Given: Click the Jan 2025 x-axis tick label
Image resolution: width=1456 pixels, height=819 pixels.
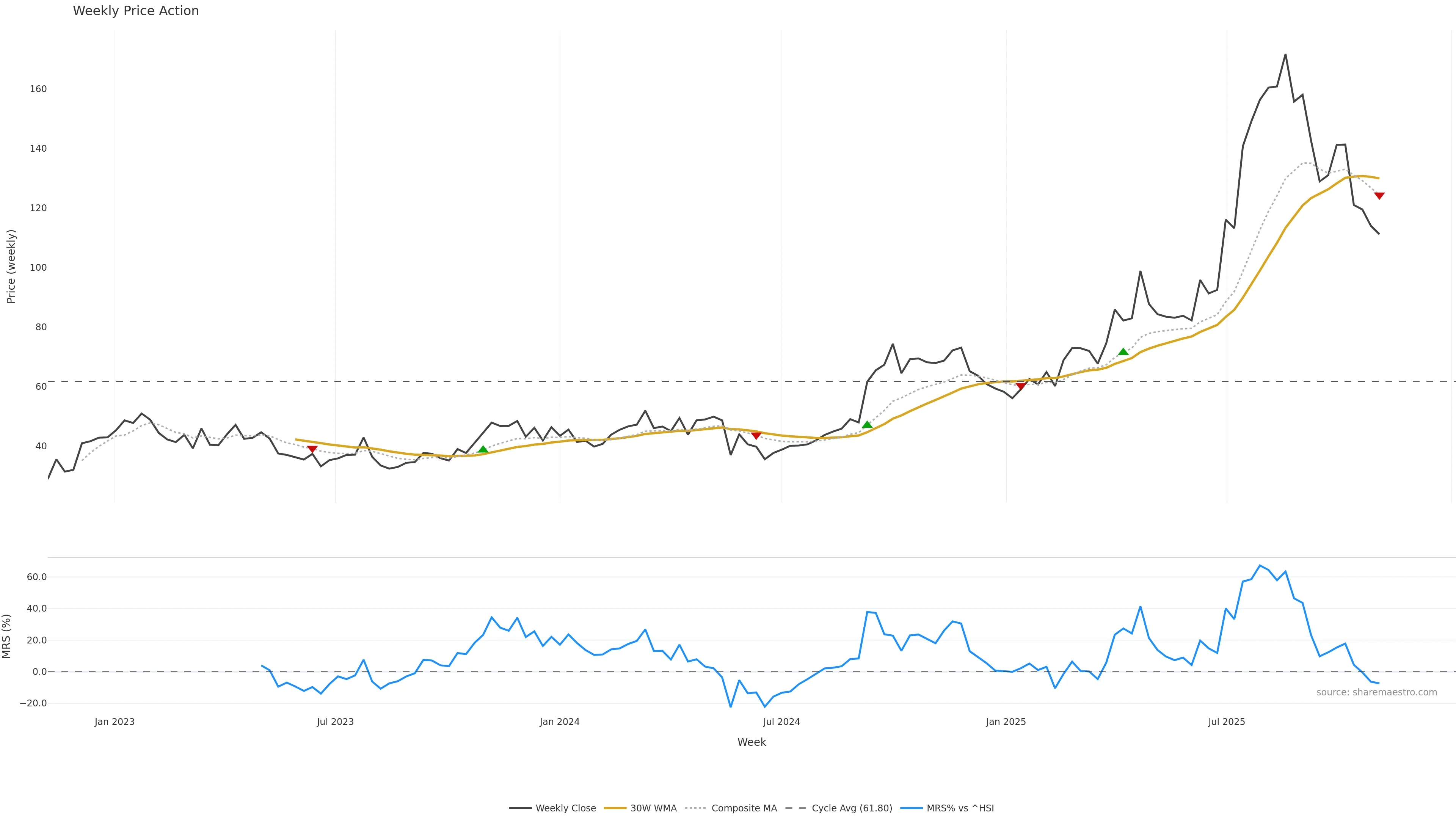Looking at the screenshot, I should point(1006,722).
